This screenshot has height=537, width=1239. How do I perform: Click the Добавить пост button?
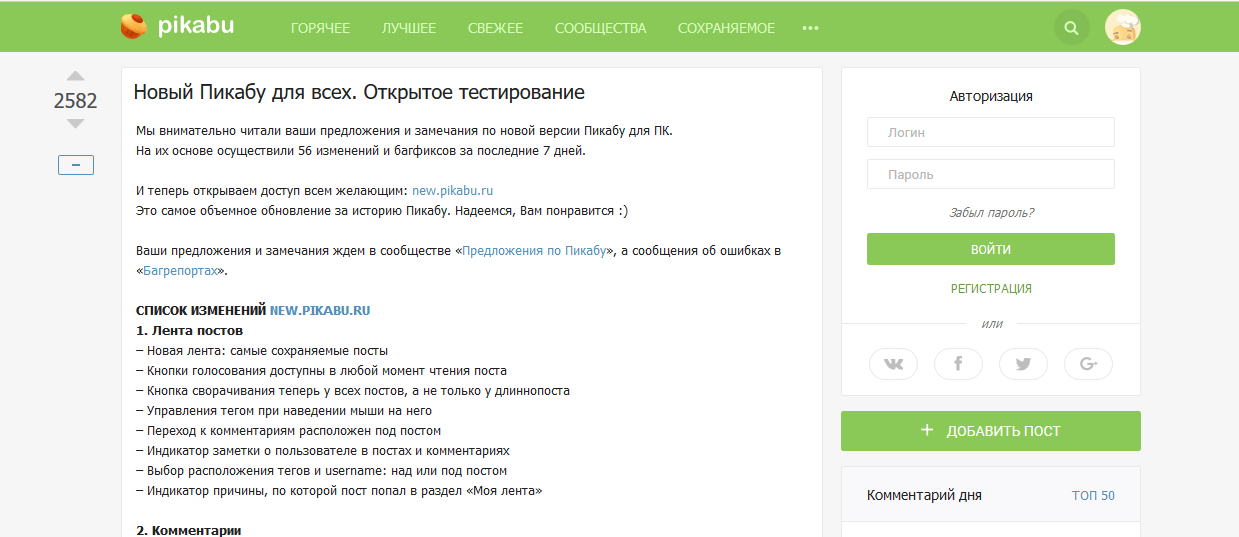pos(990,431)
